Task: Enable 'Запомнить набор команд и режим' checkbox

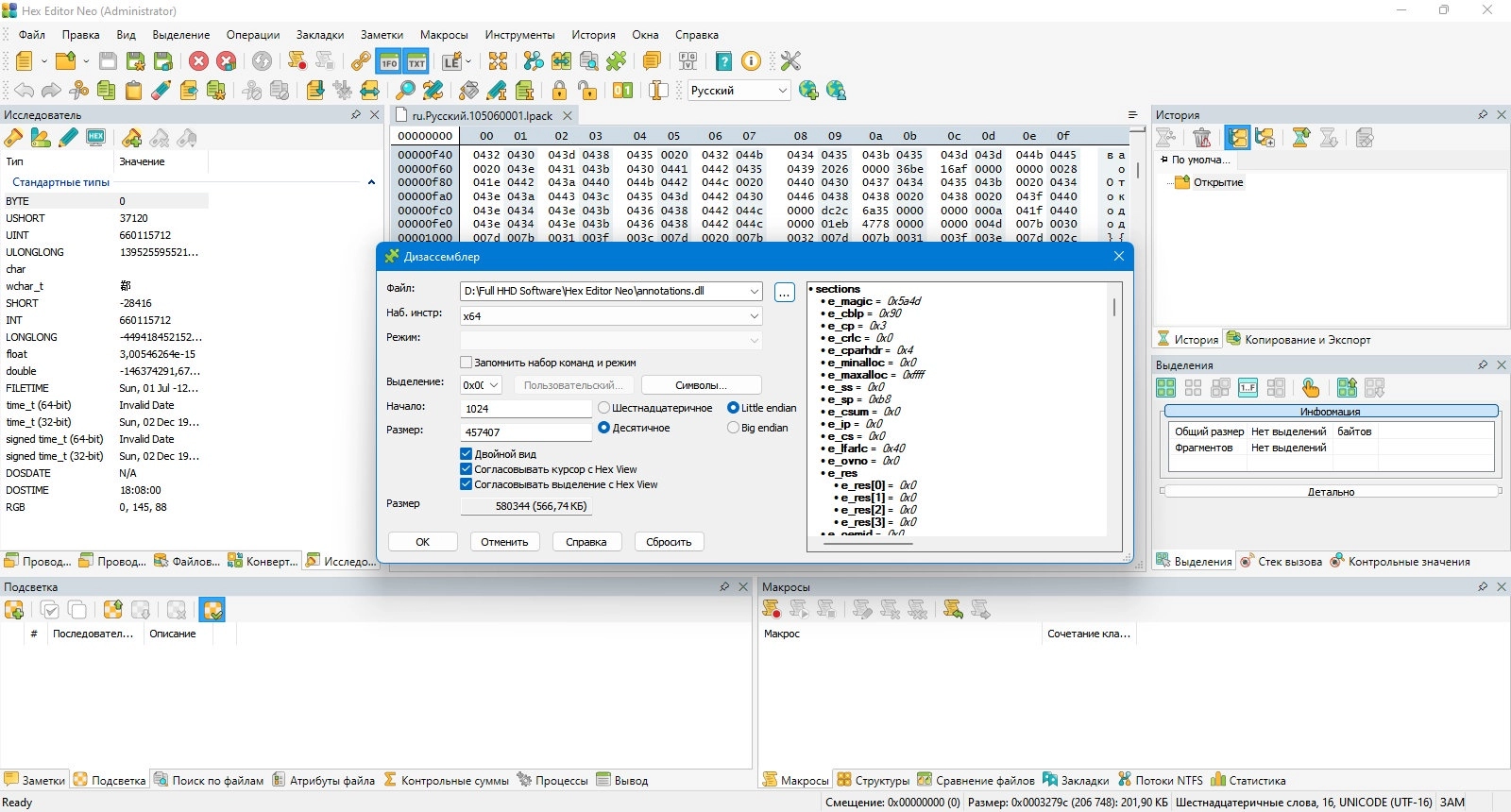Action: pyautogui.click(x=467, y=363)
